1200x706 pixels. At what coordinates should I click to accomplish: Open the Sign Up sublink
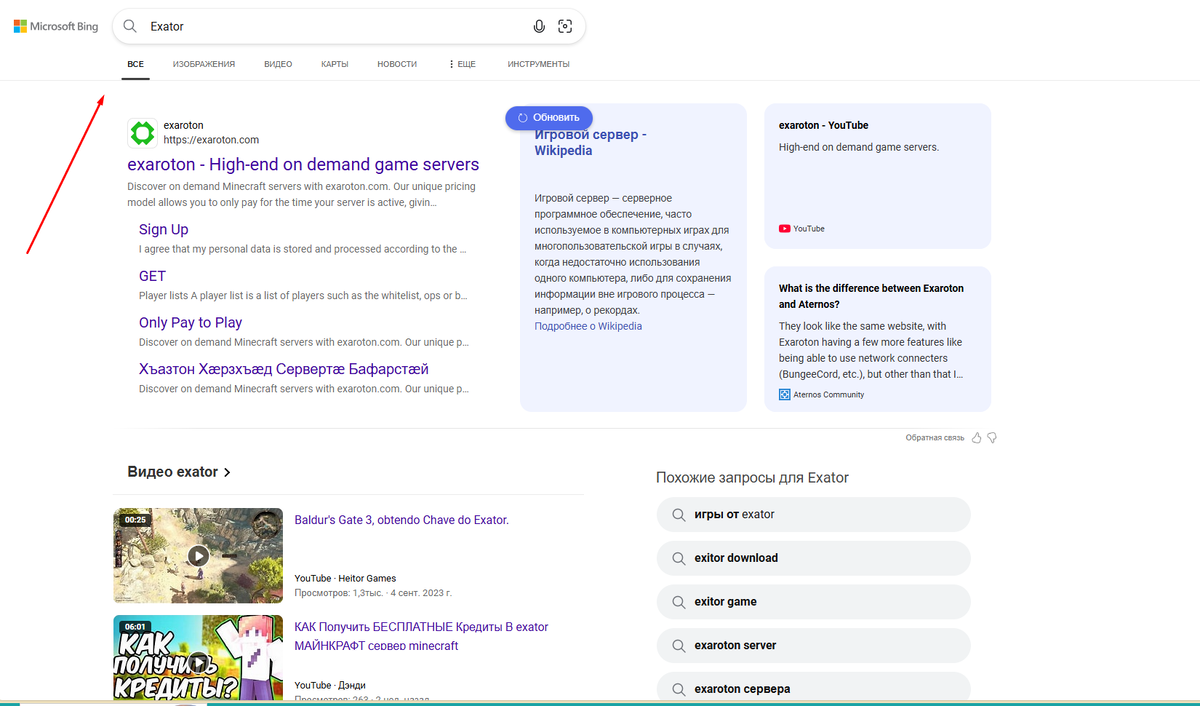tap(164, 230)
